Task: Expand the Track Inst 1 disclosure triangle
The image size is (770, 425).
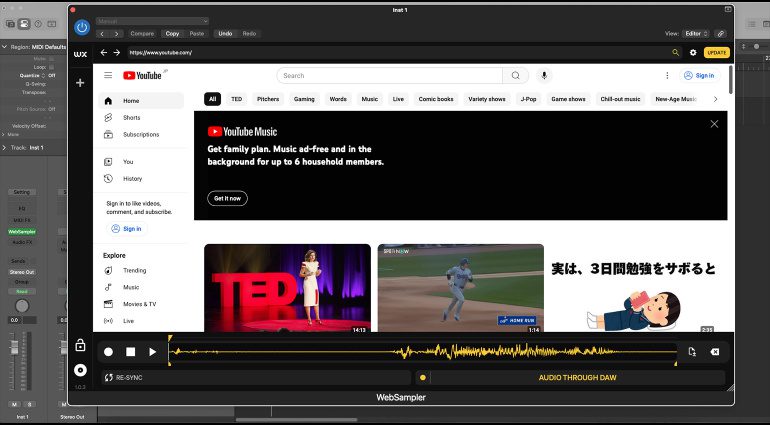Action: (x=4, y=147)
